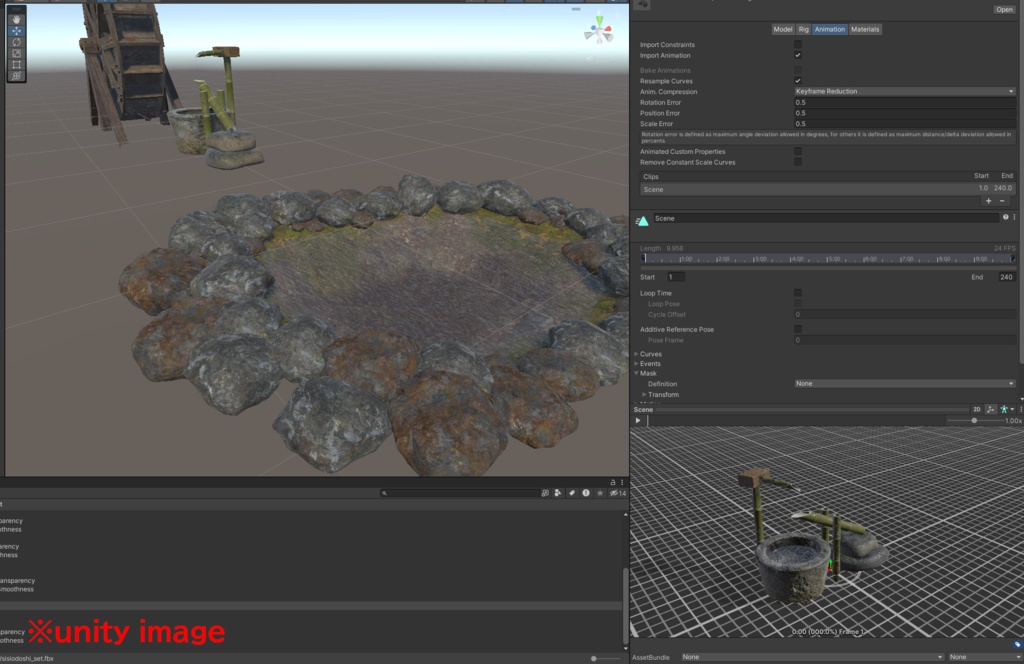1024x664 pixels.
Task: Select the Scale tool
Action: click(x=16, y=53)
